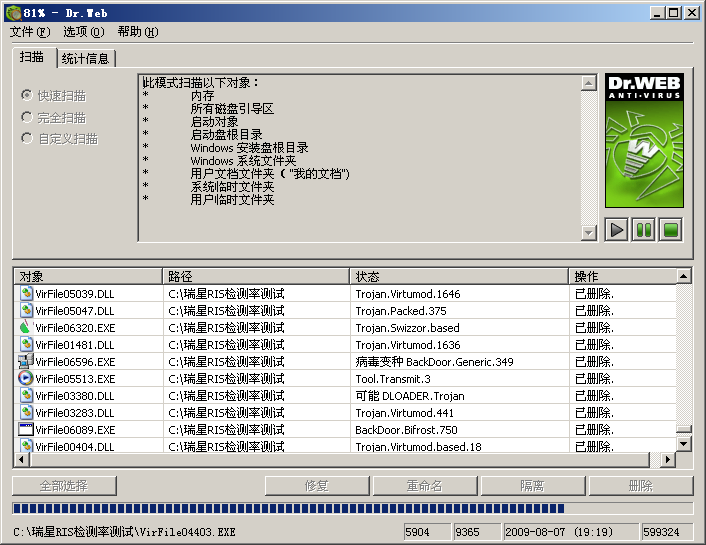The image size is (706, 545).
Task: Select the Trojan.Virtumod.441 status cell
Action: click(460, 413)
